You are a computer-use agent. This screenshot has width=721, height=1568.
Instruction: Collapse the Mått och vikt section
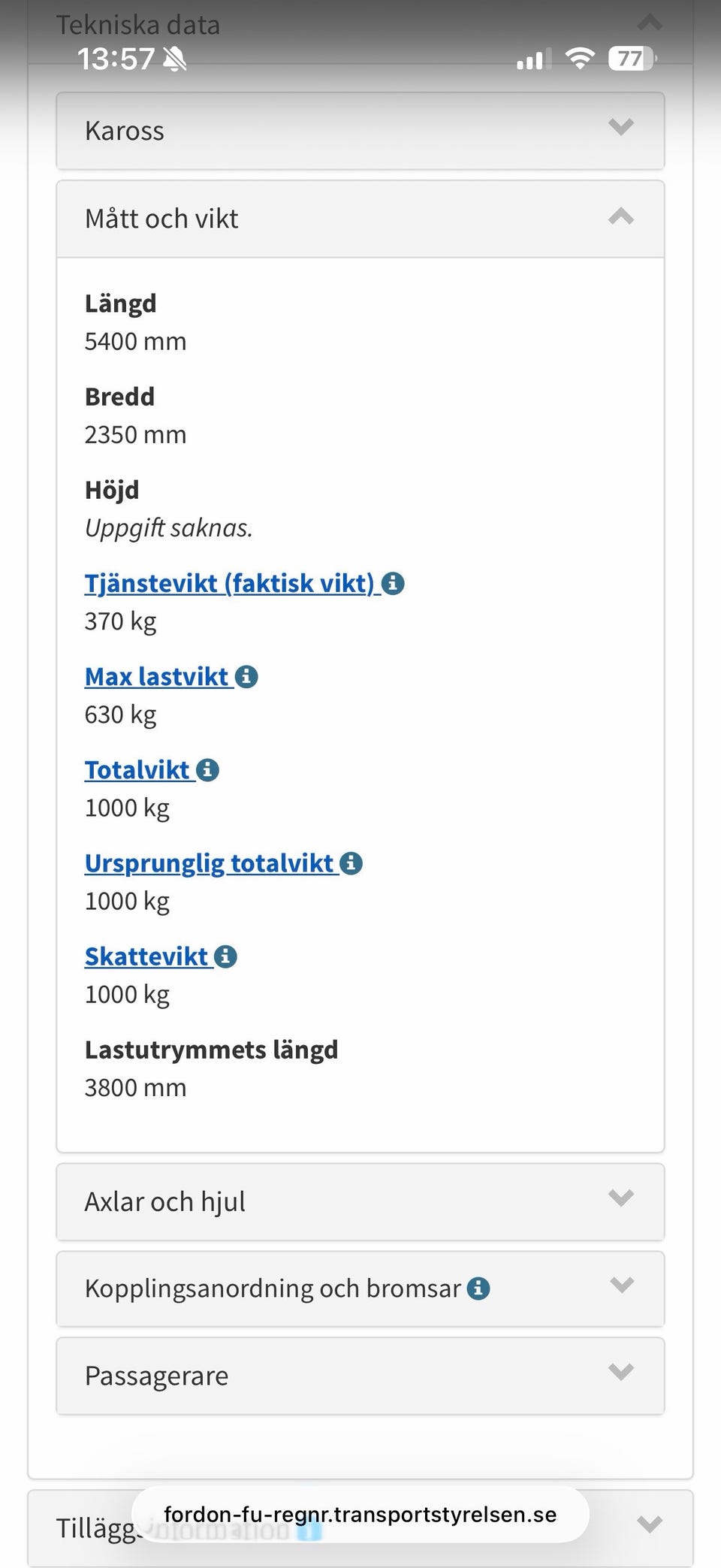click(x=621, y=218)
